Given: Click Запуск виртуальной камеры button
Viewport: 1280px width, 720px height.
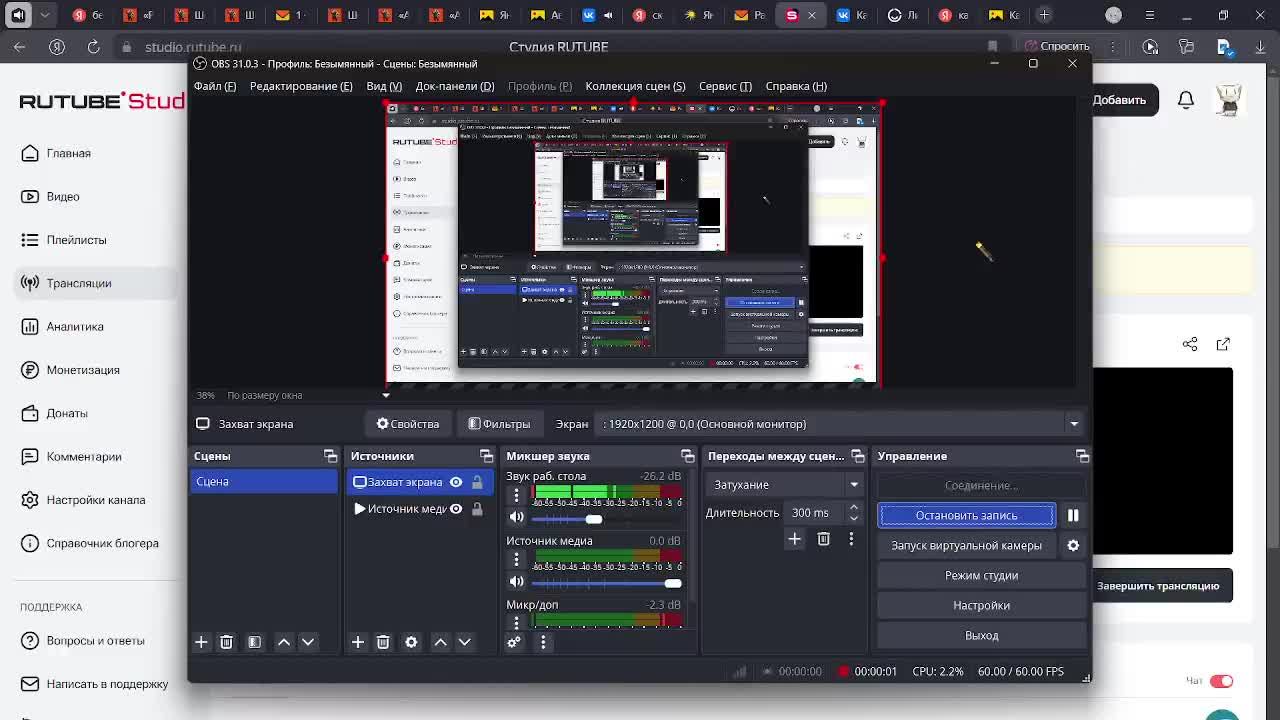Looking at the screenshot, I should point(966,545).
